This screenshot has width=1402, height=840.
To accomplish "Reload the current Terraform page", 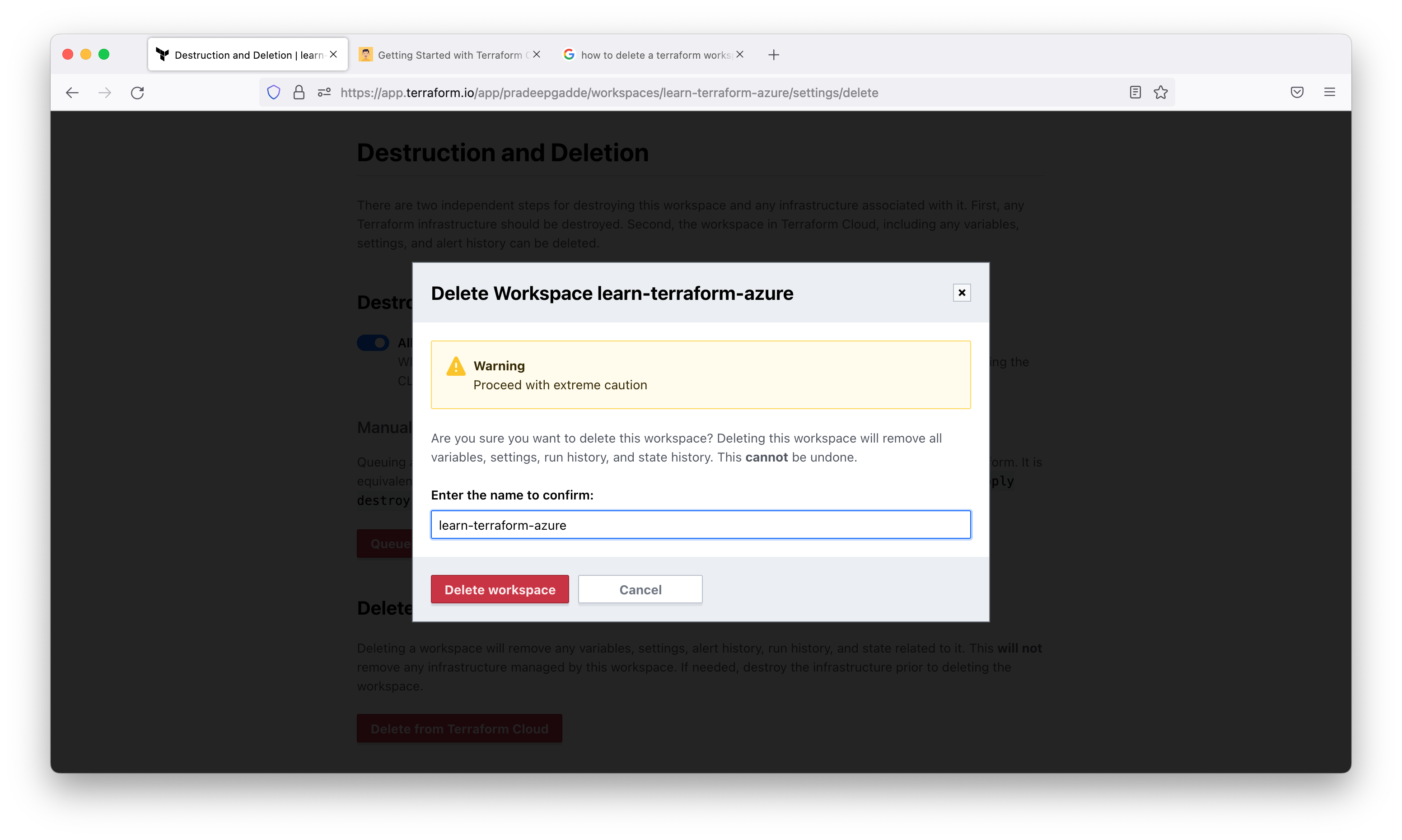I will tap(138, 92).
